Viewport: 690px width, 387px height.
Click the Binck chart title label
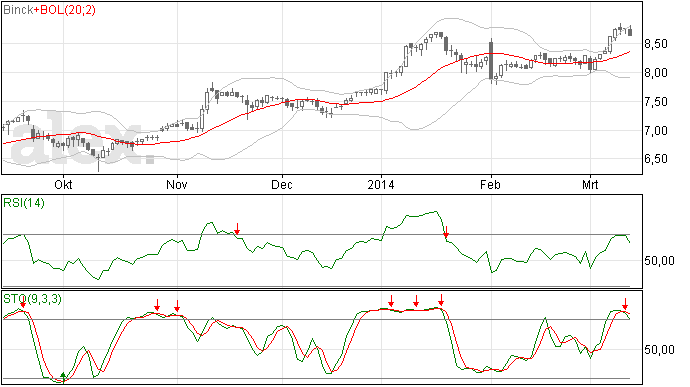[x=18, y=10]
